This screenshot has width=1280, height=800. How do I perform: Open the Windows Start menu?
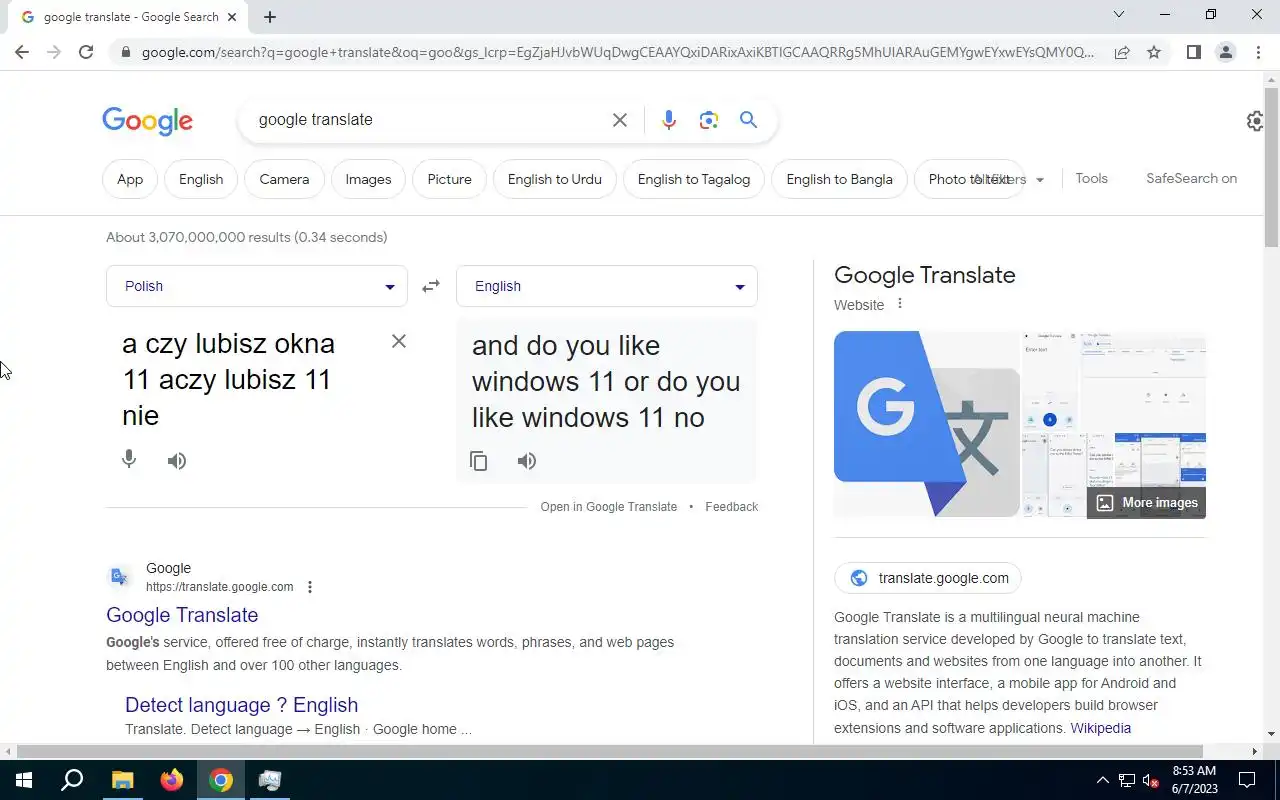pos(24,780)
